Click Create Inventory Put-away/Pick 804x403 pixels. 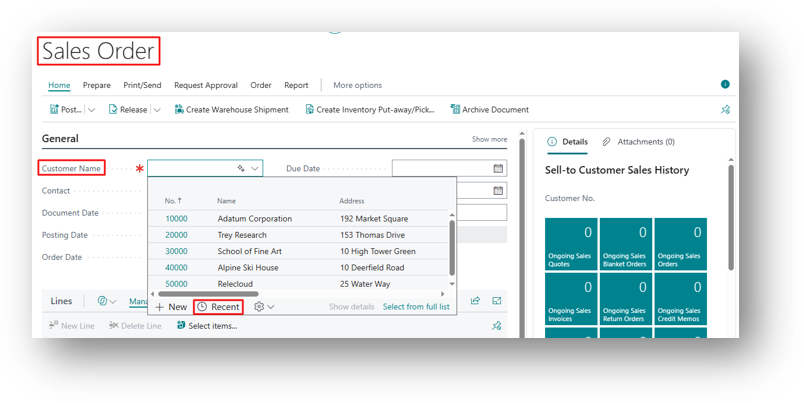tap(370, 109)
